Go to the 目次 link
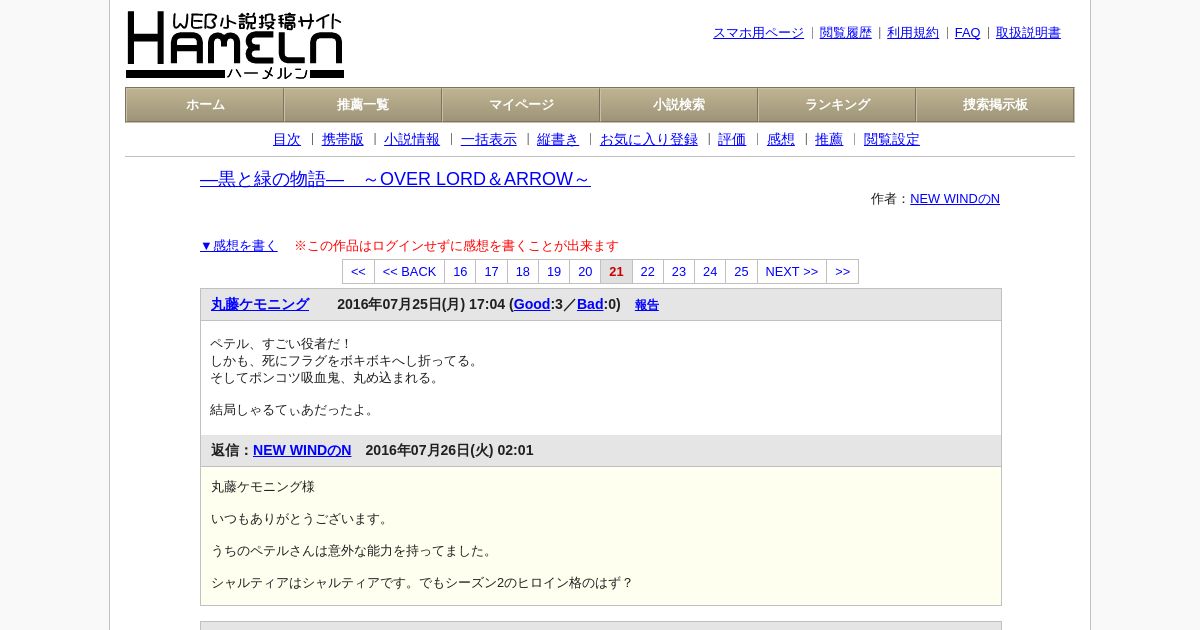 coord(287,140)
